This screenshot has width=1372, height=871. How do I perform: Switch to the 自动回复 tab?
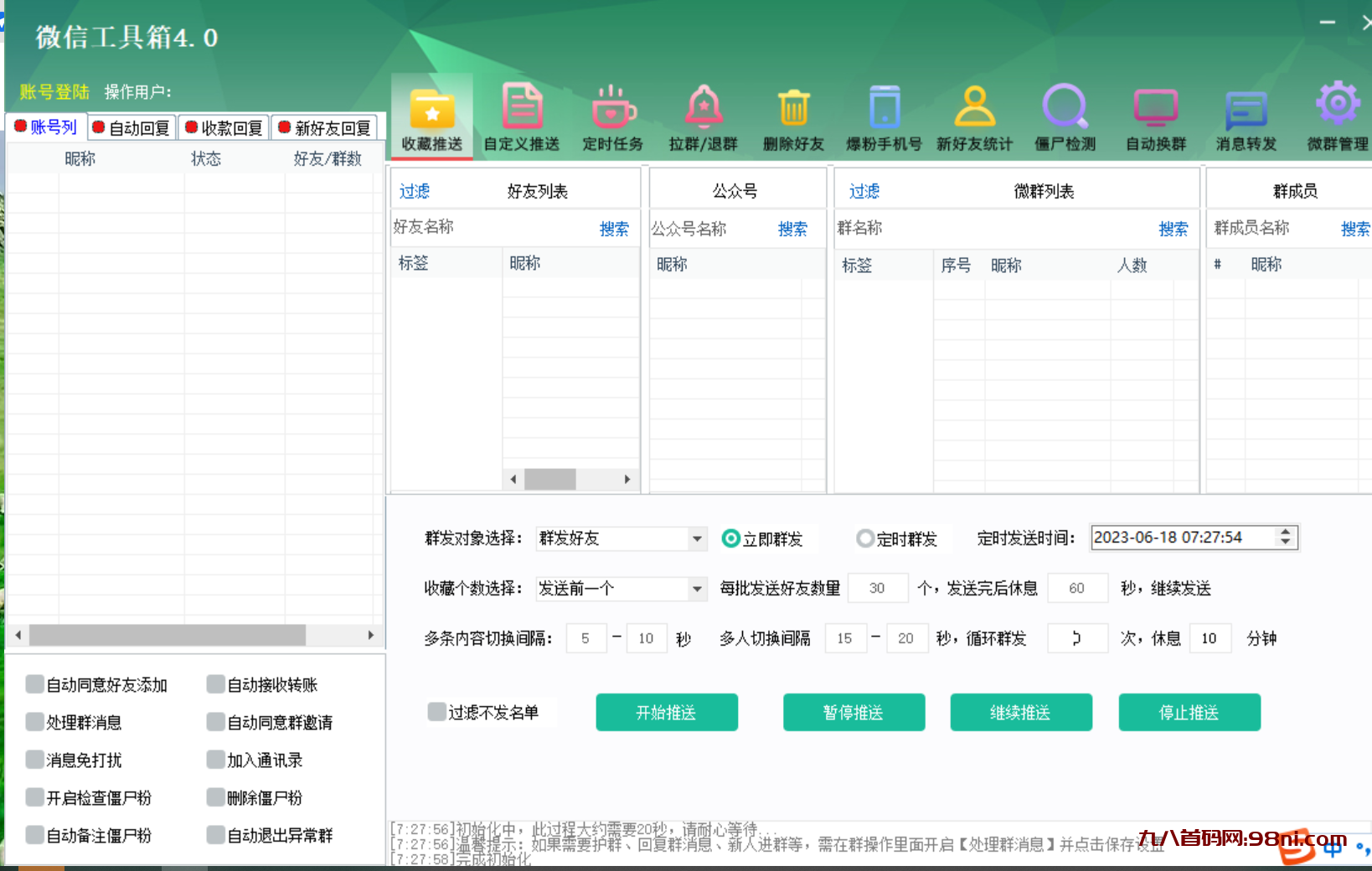click(x=132, y=127)
